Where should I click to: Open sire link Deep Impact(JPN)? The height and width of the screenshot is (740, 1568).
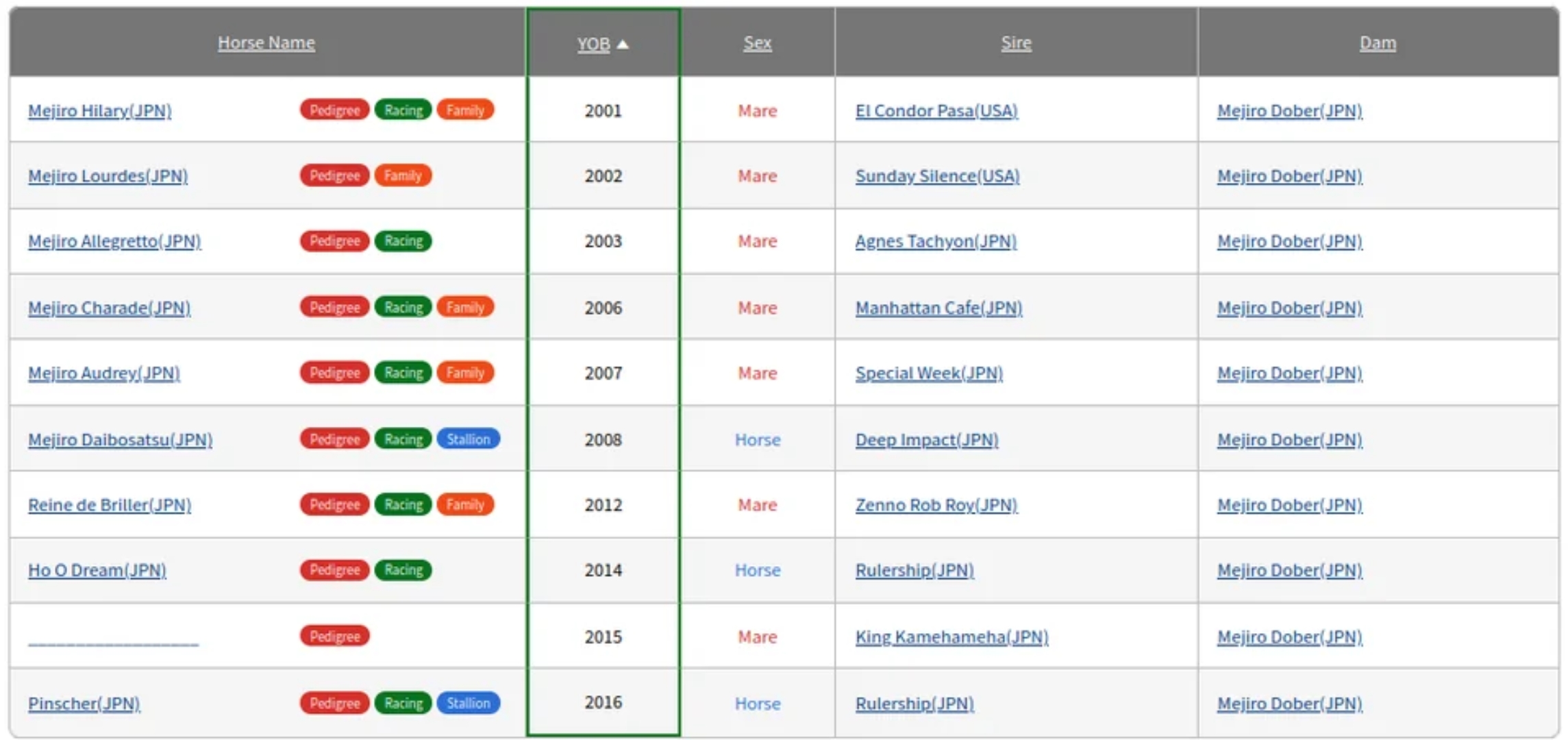pyautogui.click(x=926, y=439)
